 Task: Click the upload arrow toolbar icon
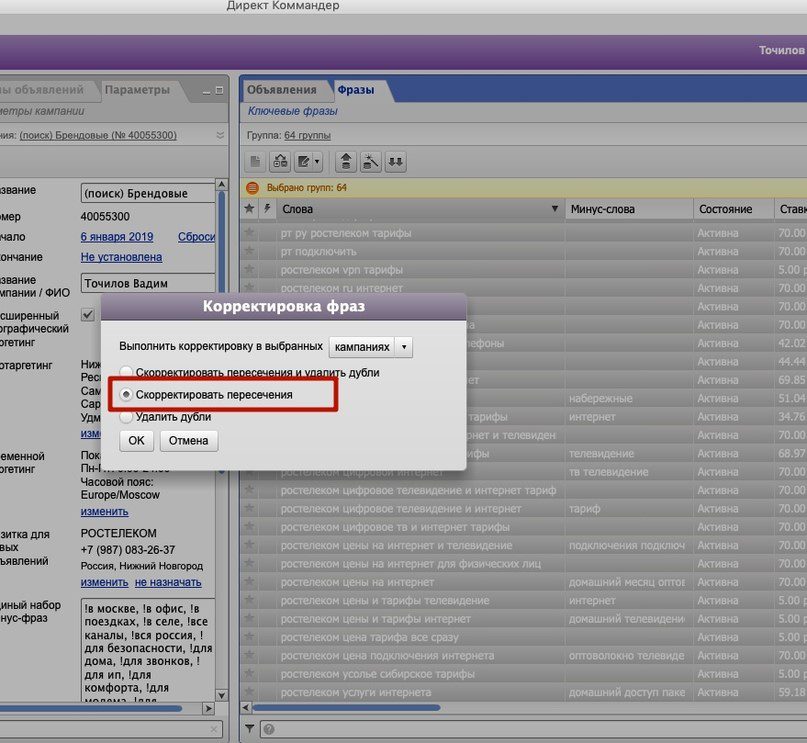pyautogui.click(x=346, y=161)
